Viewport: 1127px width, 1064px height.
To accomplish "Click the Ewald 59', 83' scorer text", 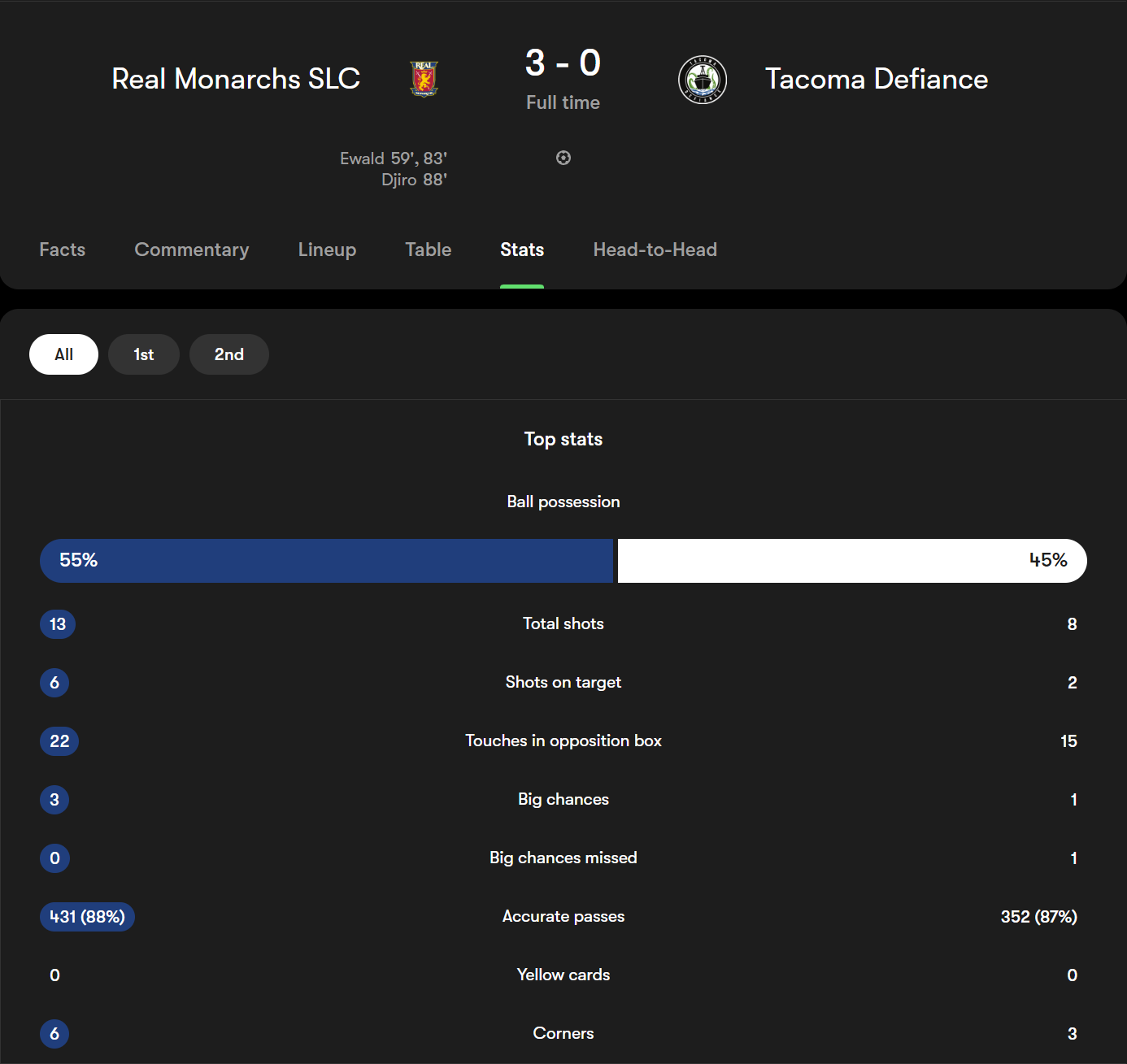I will coord(394,159).
